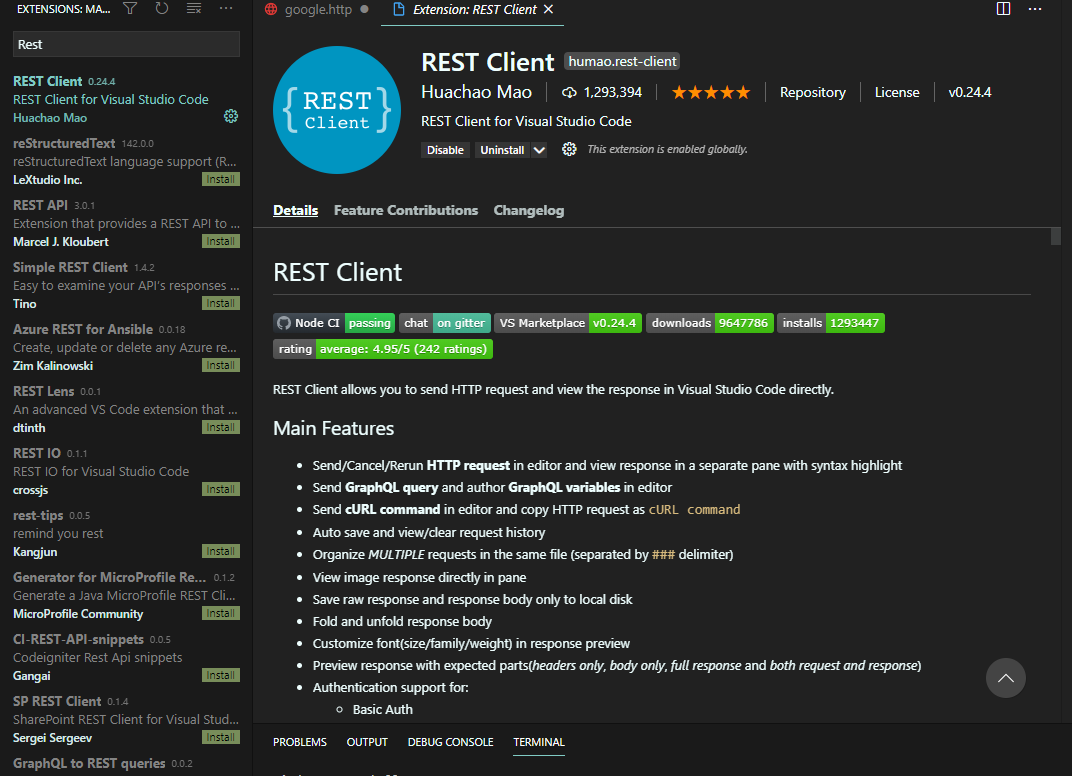Switch to the DEBUG CONSOLE panel tab
Screen dimensions: 1072x776
pyautogui.click(x=450, y=742)
